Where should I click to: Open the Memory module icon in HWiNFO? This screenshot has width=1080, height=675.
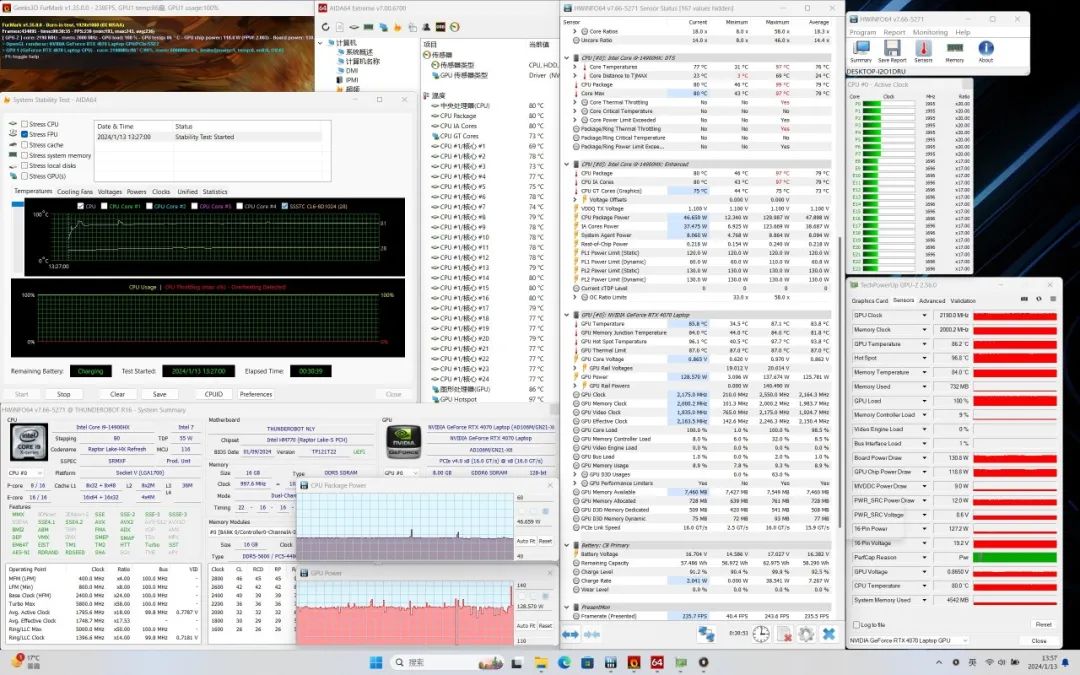(x=955, y=48)
